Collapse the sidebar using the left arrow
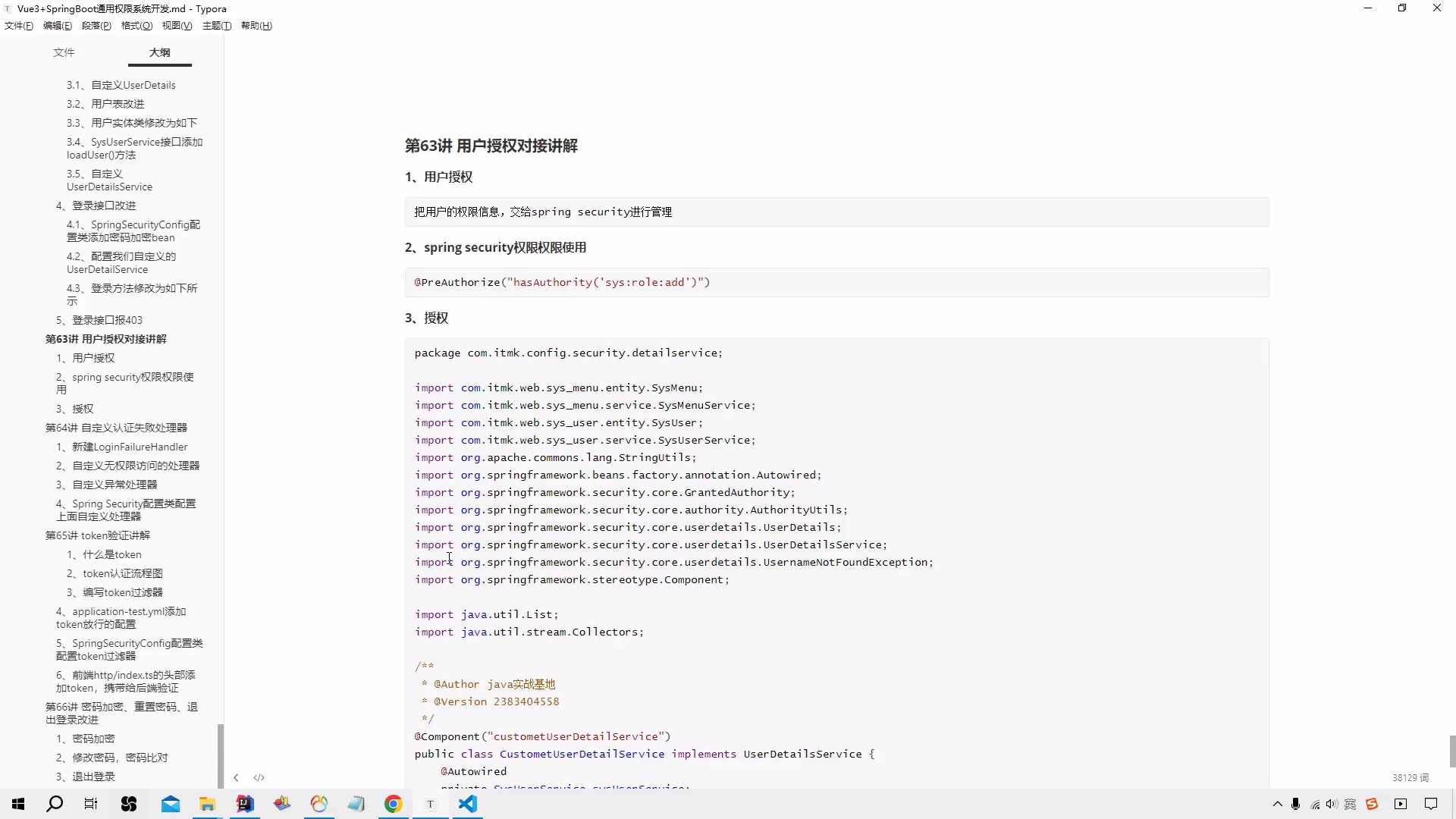 pos(236,777)
